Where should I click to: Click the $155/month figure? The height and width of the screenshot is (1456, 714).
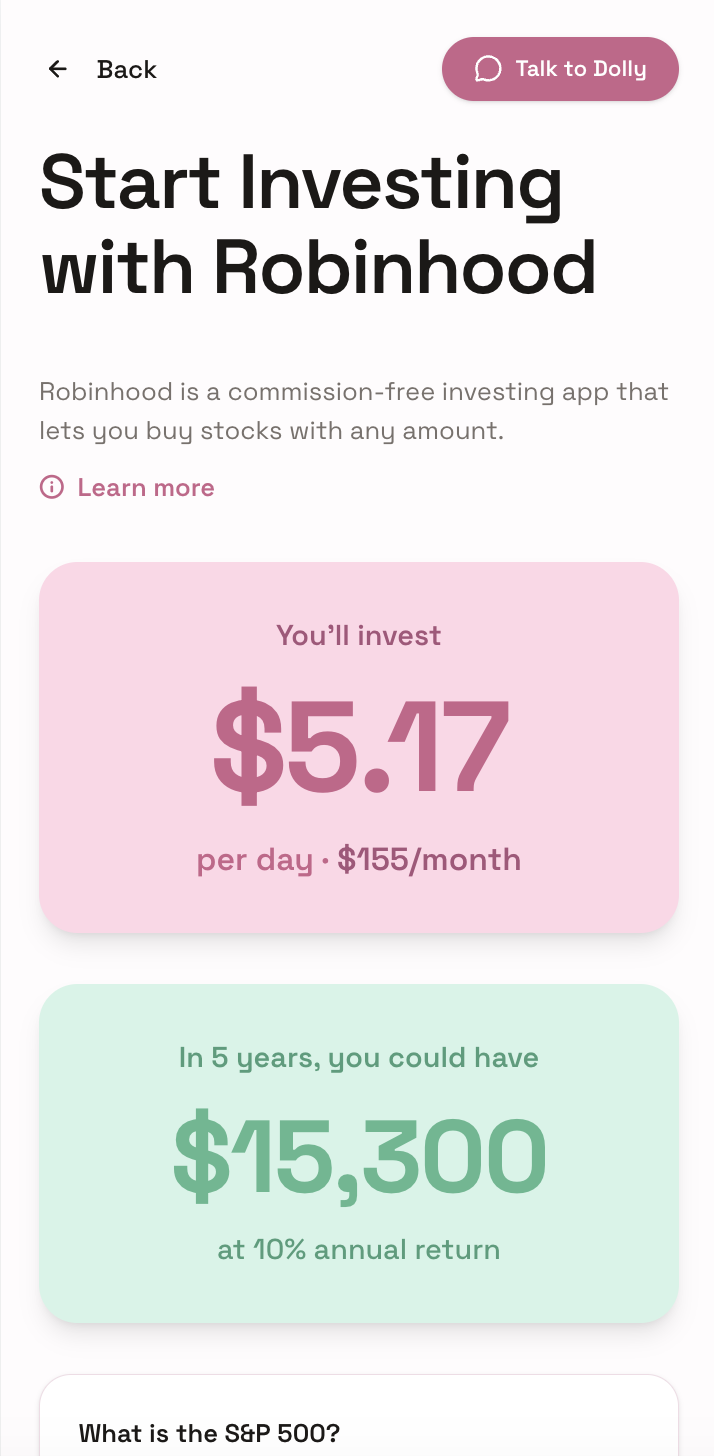pyautogui.click(x=430, y=859)
